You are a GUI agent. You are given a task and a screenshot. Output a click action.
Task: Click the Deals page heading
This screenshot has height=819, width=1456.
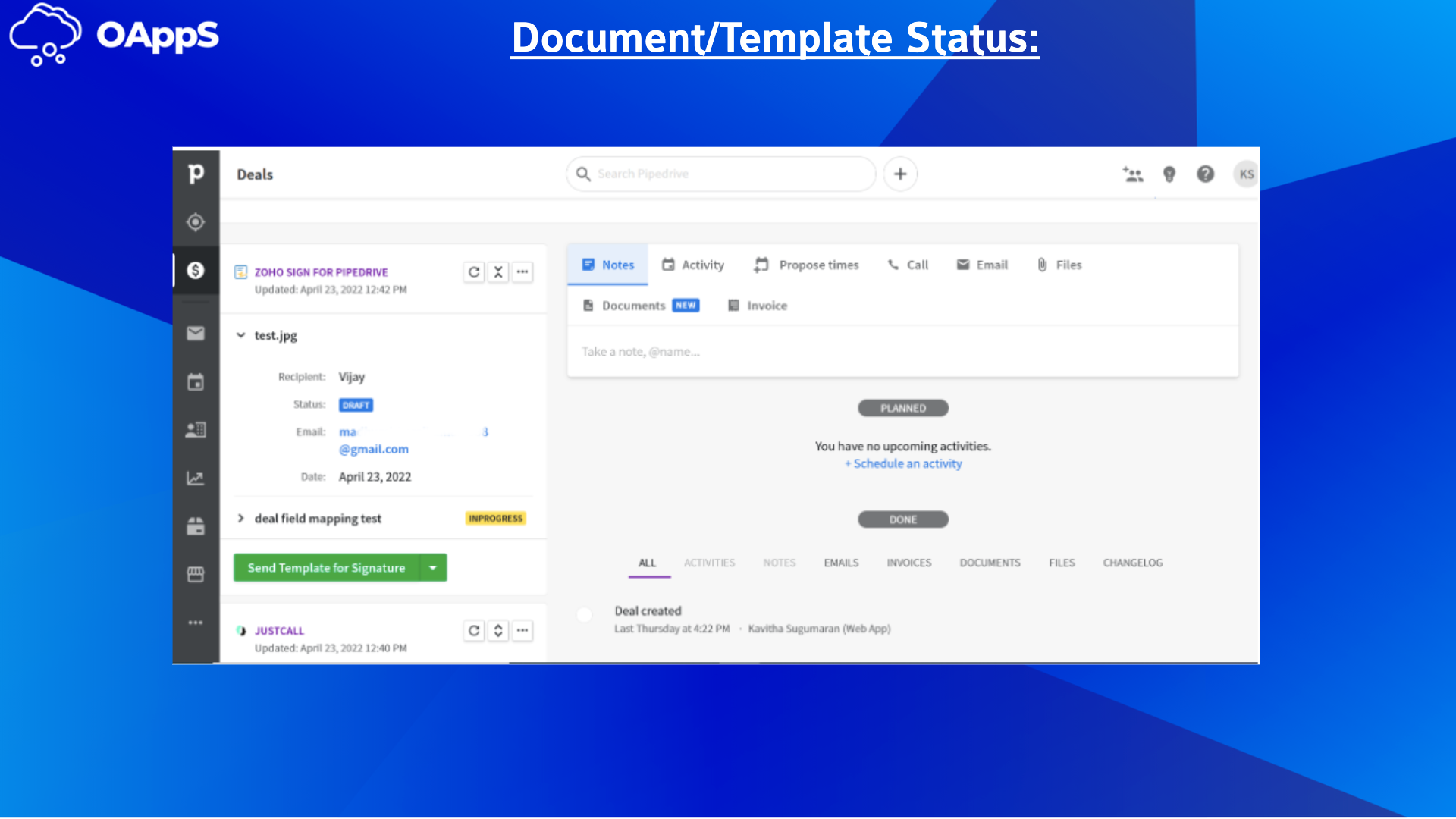pyautogui.click(x=255, y=174)
